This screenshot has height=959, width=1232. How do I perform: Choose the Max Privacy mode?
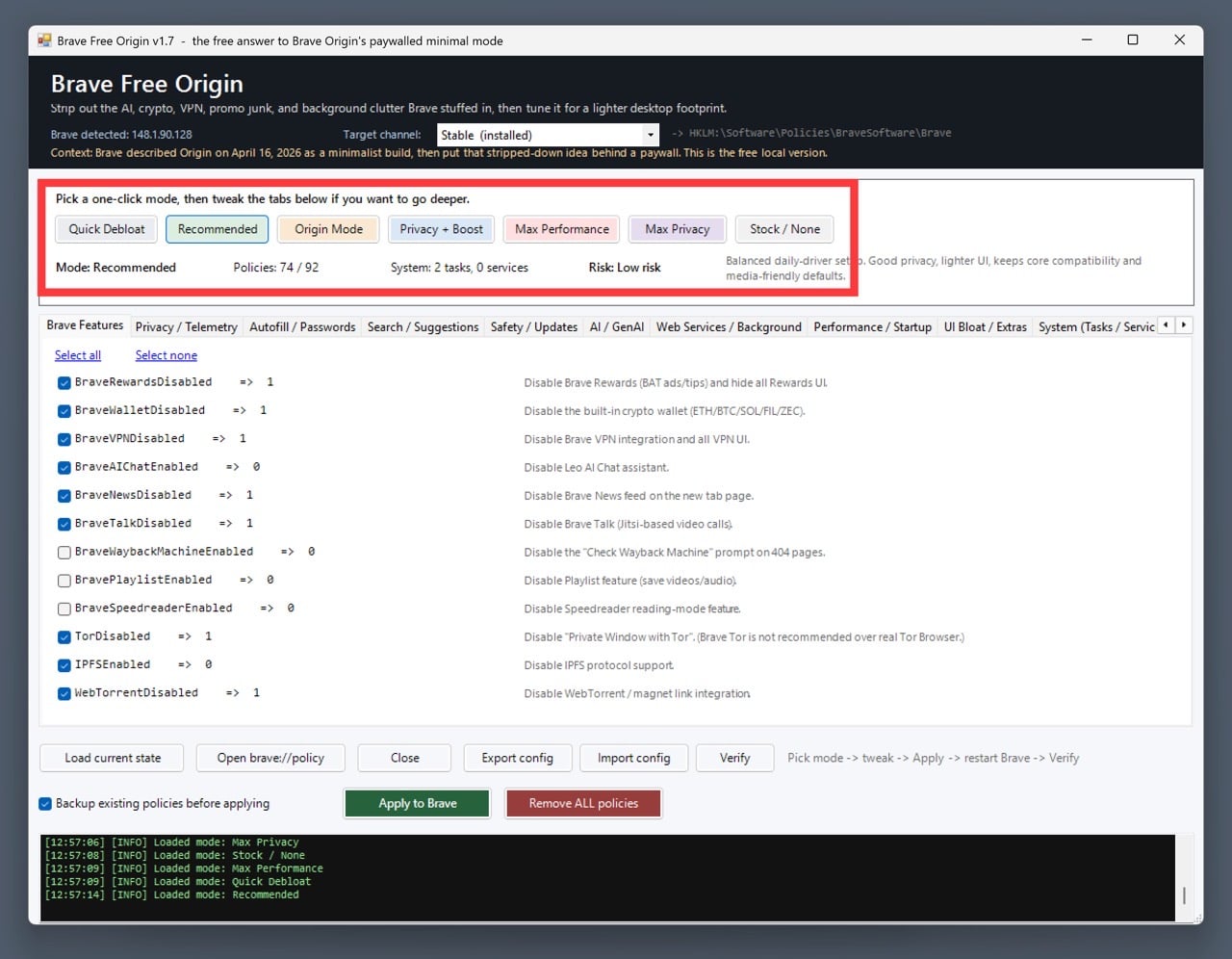point(678,229)
